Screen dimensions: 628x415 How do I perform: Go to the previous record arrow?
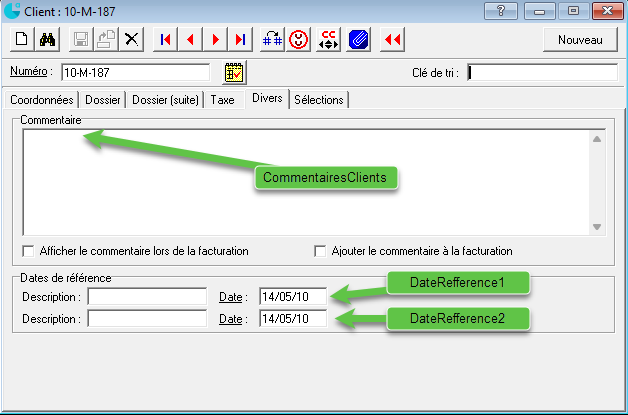click(x=190, y=39)
